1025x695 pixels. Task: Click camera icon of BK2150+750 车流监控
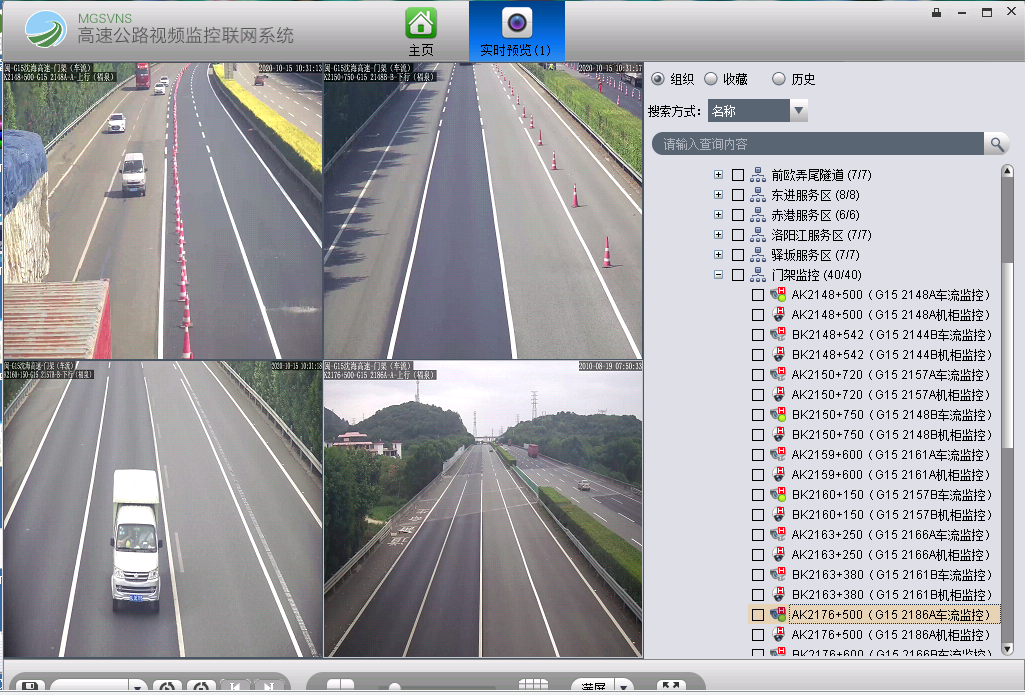tap(778, 415)
